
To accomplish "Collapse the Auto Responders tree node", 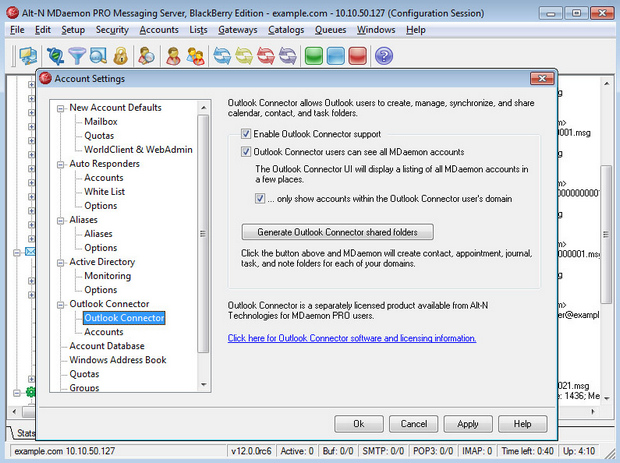I will pos(60,164).
